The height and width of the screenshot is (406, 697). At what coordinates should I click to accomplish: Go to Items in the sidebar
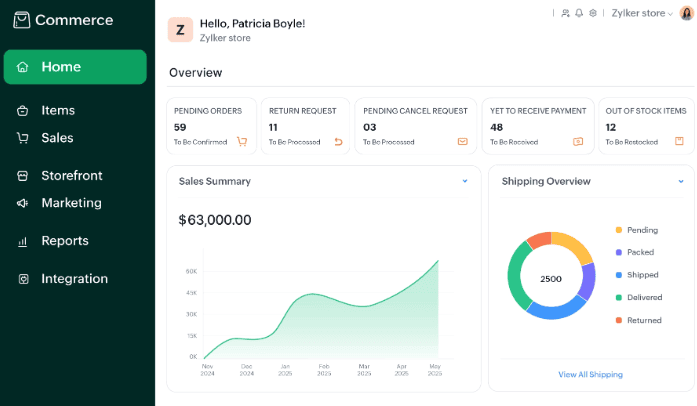tap(58, 110)
